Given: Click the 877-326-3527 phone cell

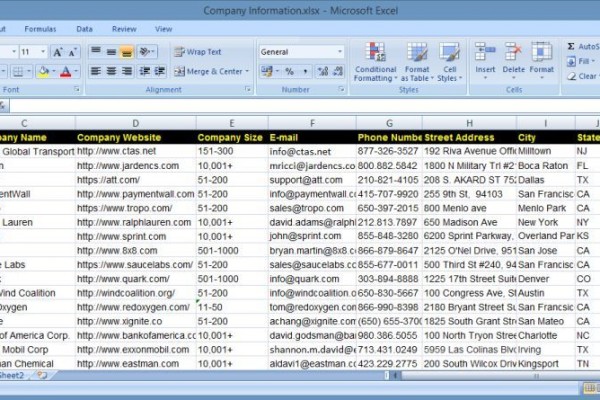Looking at the screenshot, I should tap(389, 151).
